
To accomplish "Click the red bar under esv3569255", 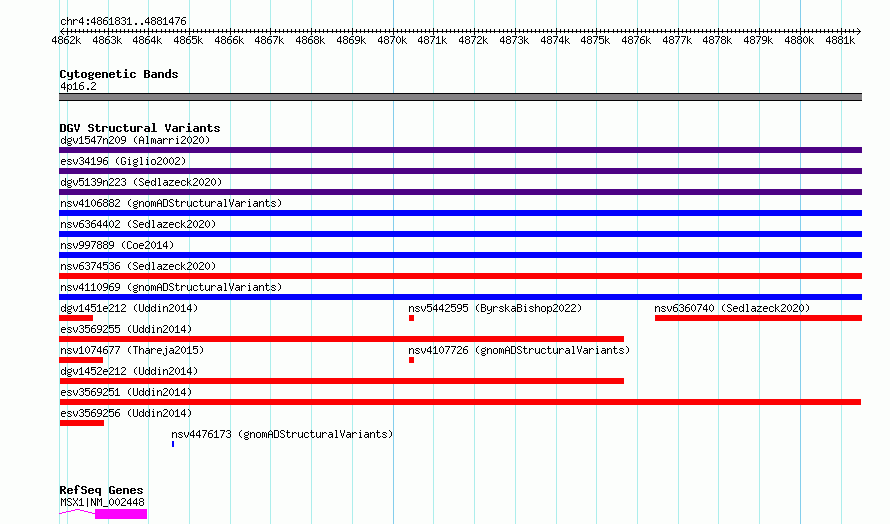I will pos(342,339).
